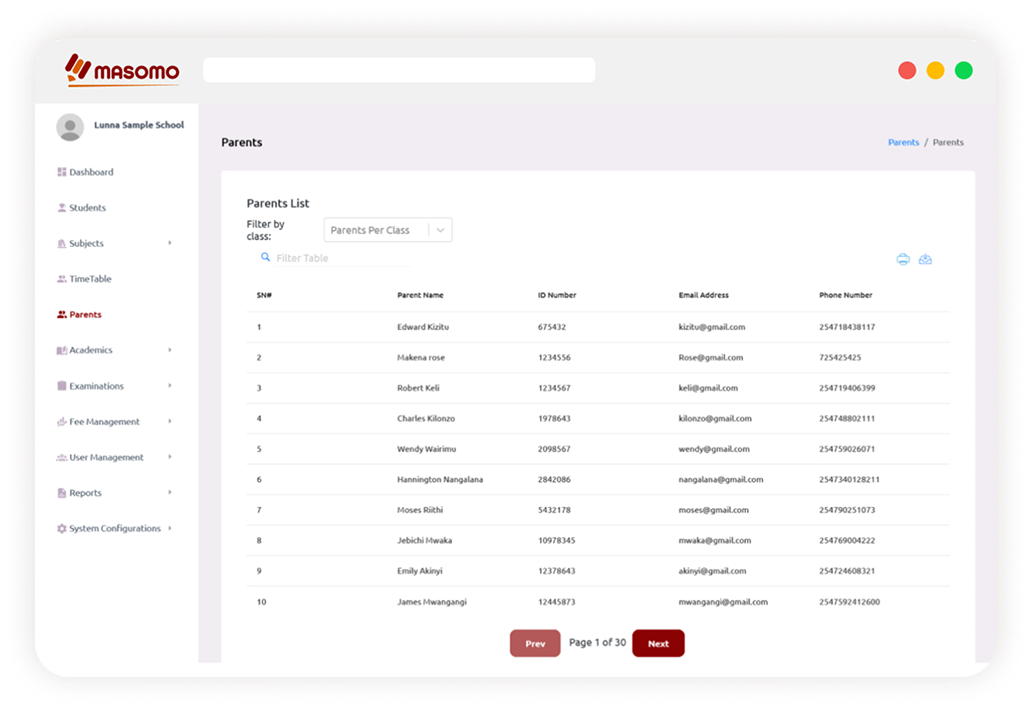Click the user avatar next to Lunna Sample School
This screenshot has height=709, width=1031.
click(x=70, y=127)
